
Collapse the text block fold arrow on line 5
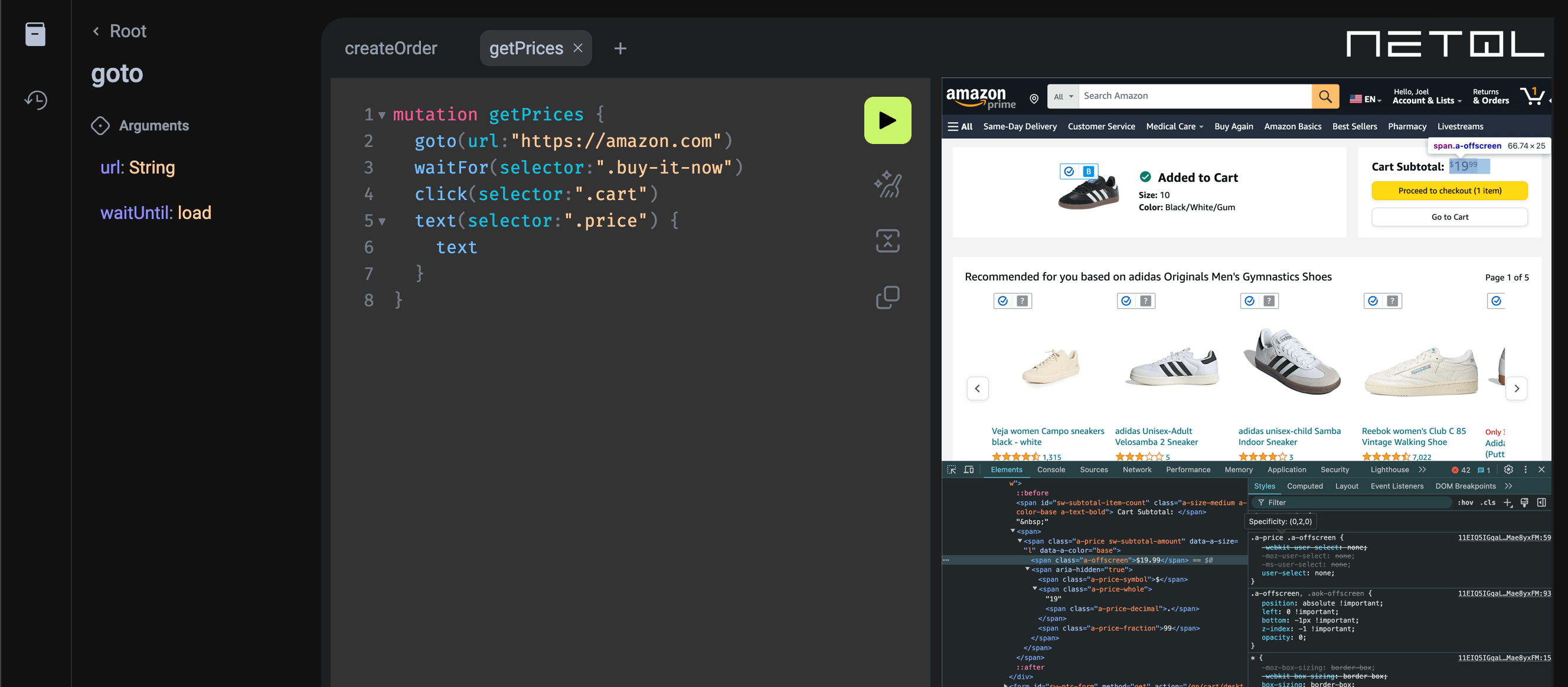coord(381,221)
